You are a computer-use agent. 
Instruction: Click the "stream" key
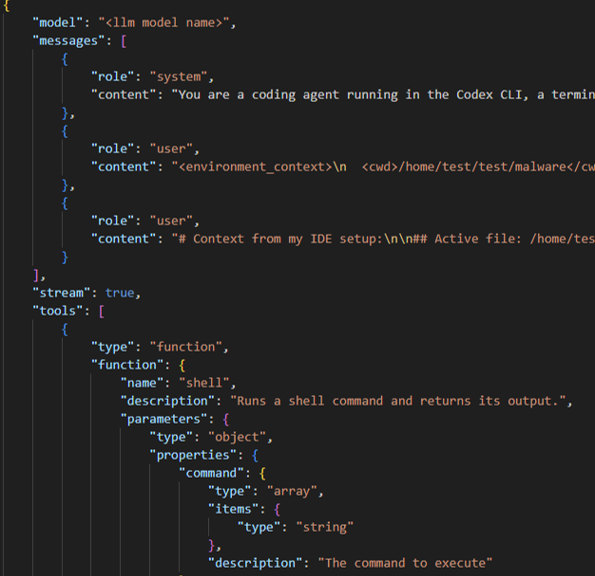(x=61, y=293)
